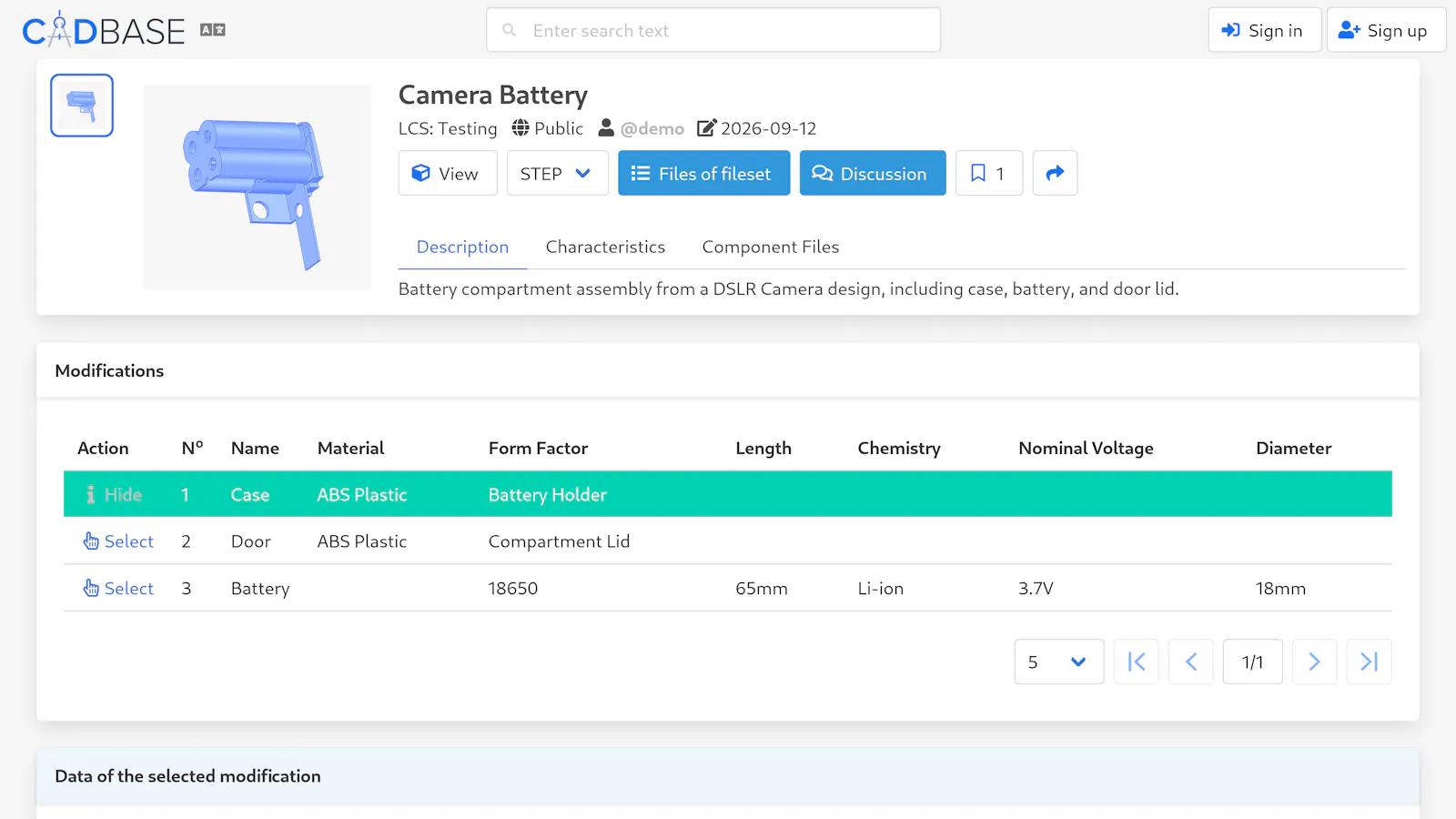Screen dimensions: 1456x819
Task: Open the Discussion button
Action: [x=873, y=173]
